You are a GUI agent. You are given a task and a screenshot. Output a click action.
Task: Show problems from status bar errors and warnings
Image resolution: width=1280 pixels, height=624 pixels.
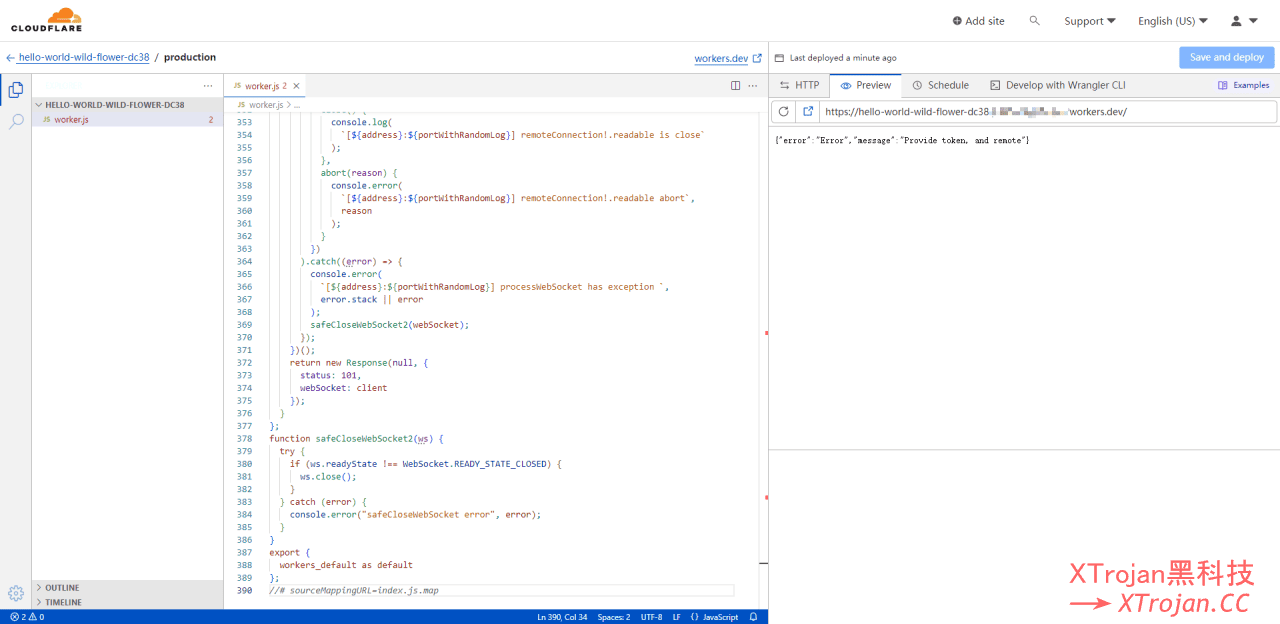click(x=27, y=617)
